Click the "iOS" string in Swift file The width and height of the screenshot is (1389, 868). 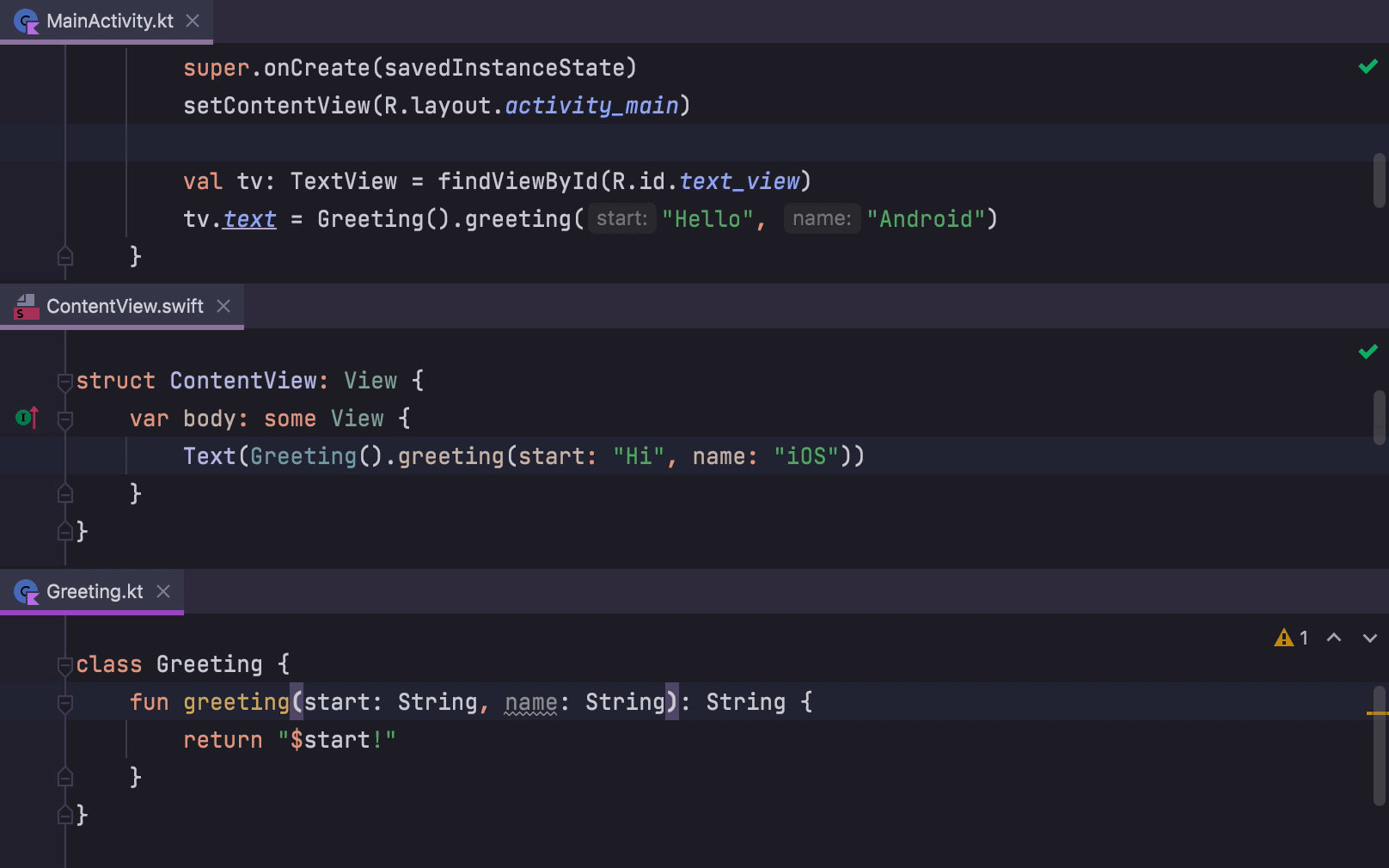(806, 456)
